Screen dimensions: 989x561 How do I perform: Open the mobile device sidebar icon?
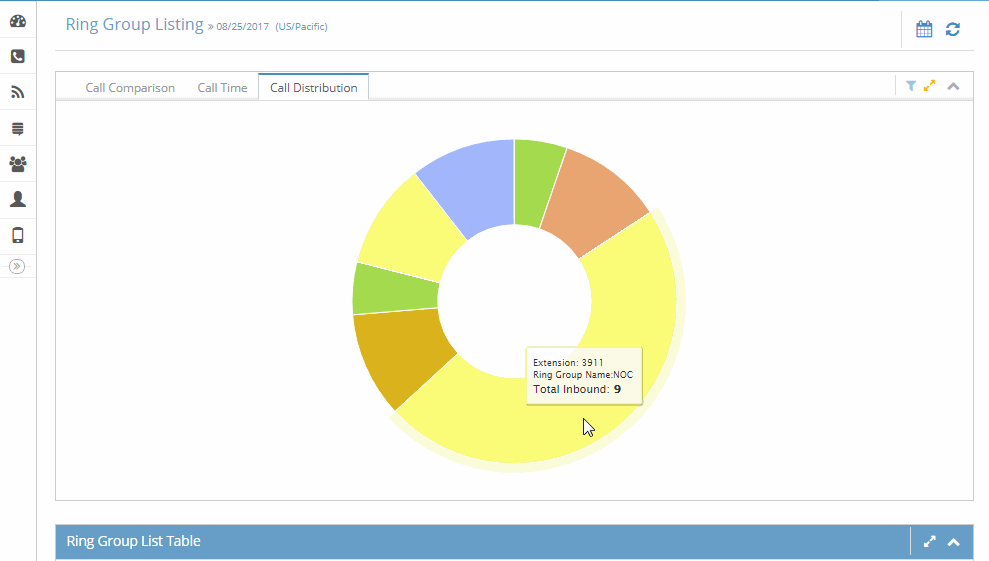tap(18, 235)
